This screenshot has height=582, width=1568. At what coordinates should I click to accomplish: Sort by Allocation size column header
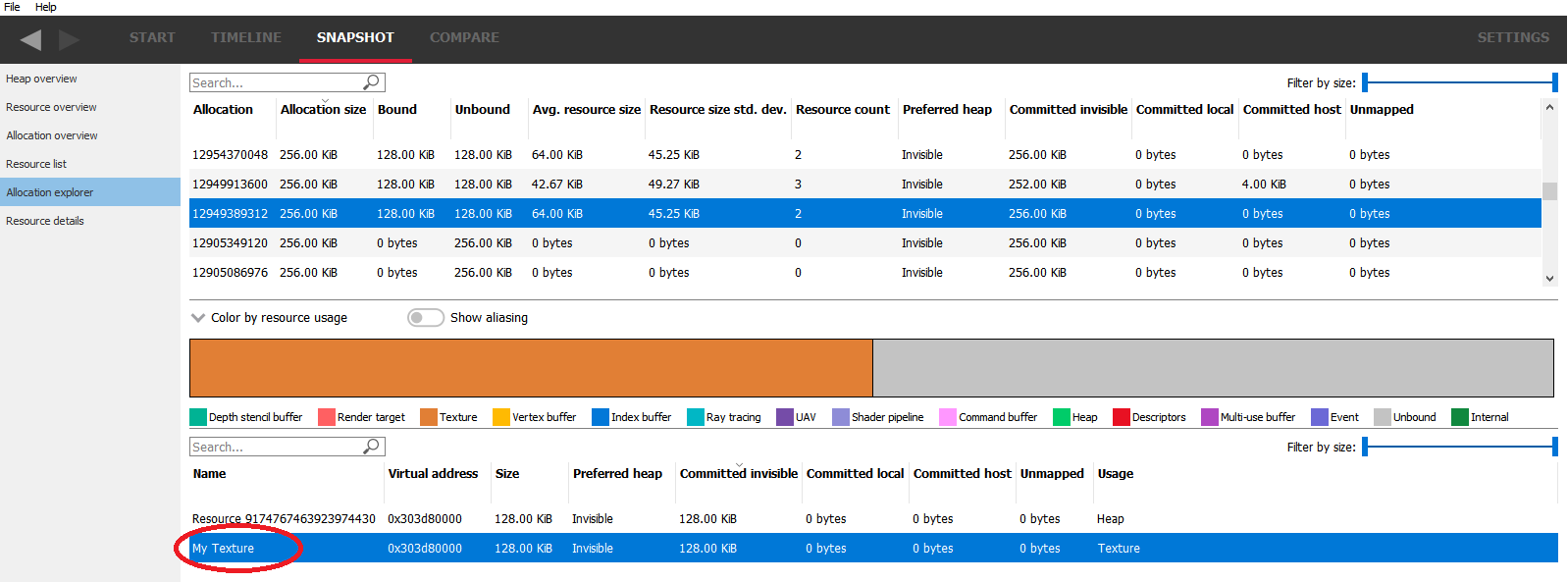[x=323, y=110]
